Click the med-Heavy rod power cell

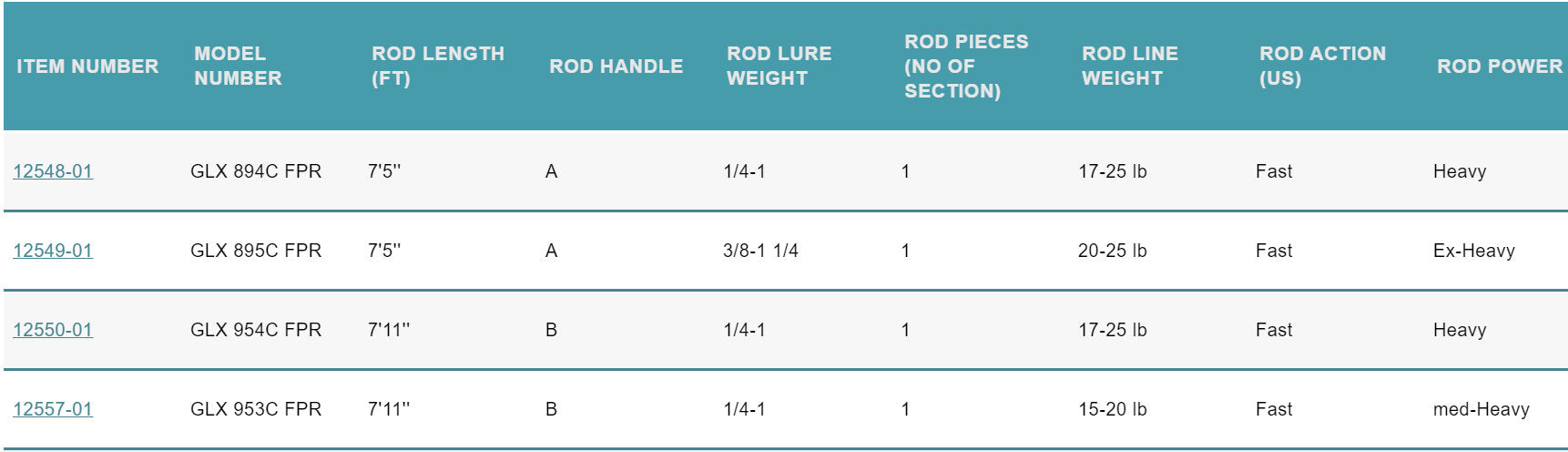[x=1481, y=409]
